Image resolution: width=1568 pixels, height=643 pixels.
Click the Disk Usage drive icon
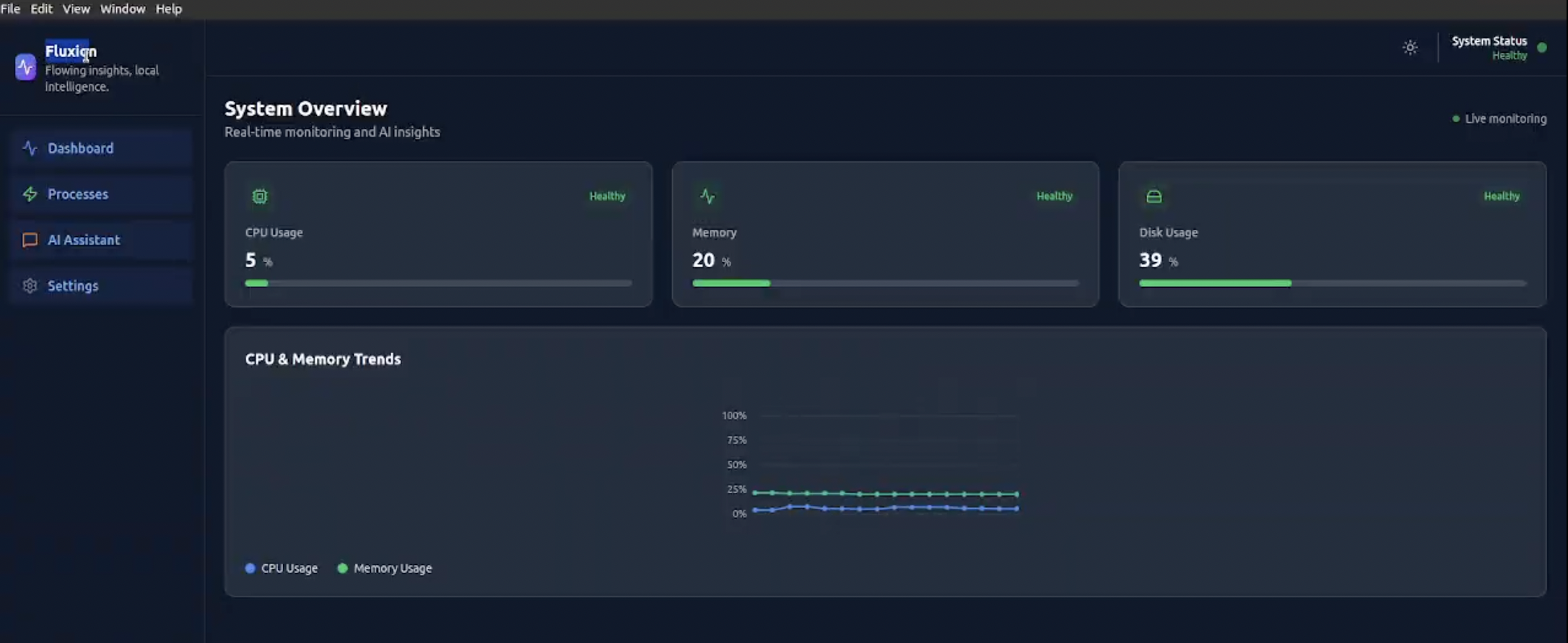1154,197
